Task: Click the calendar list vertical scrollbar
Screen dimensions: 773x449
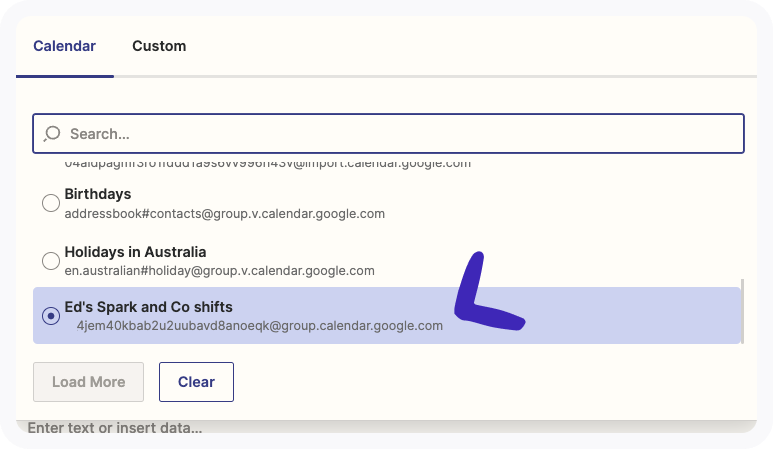Action: 742,310
